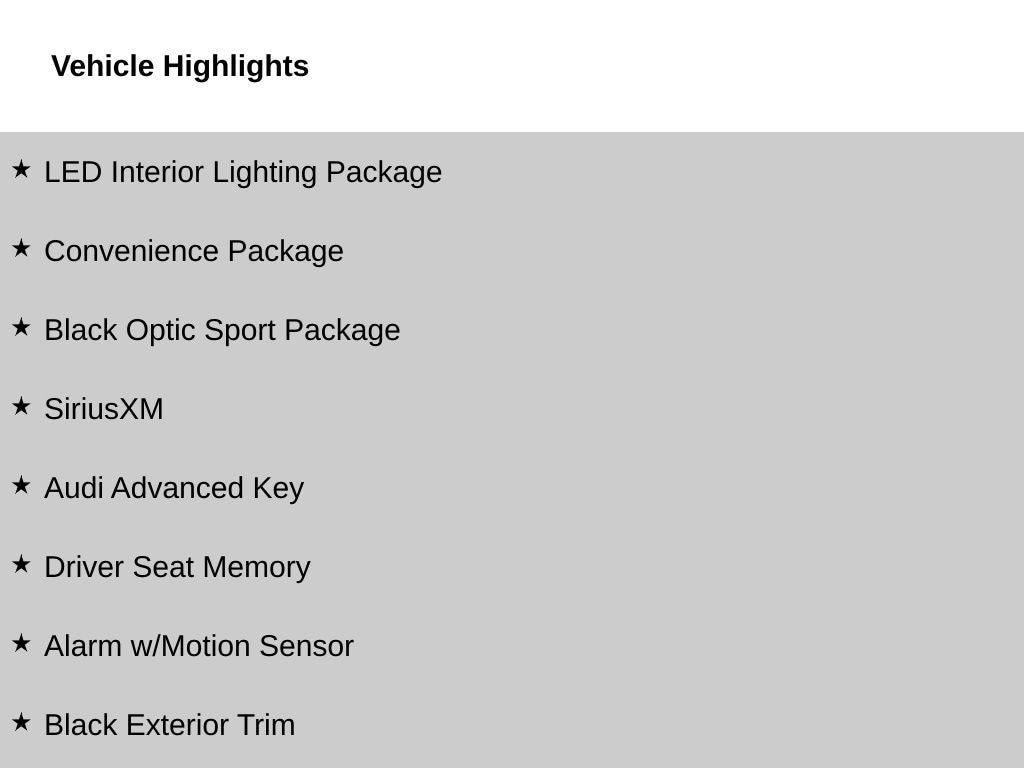Click the star beside LED Interior Lighting Package
This screenshot has width=1024, height=768.
tap(21, 170)
